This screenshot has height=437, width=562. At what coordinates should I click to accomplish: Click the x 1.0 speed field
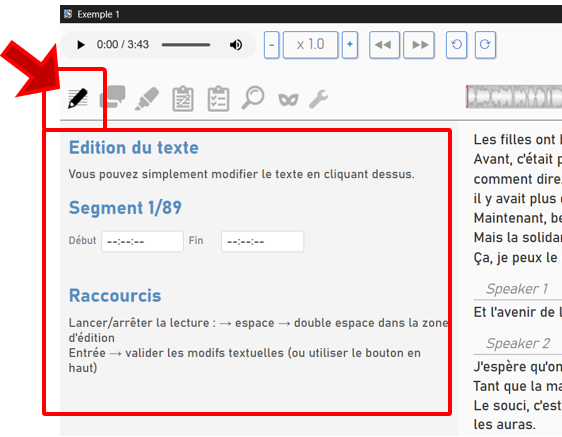(x=310, y=45)
